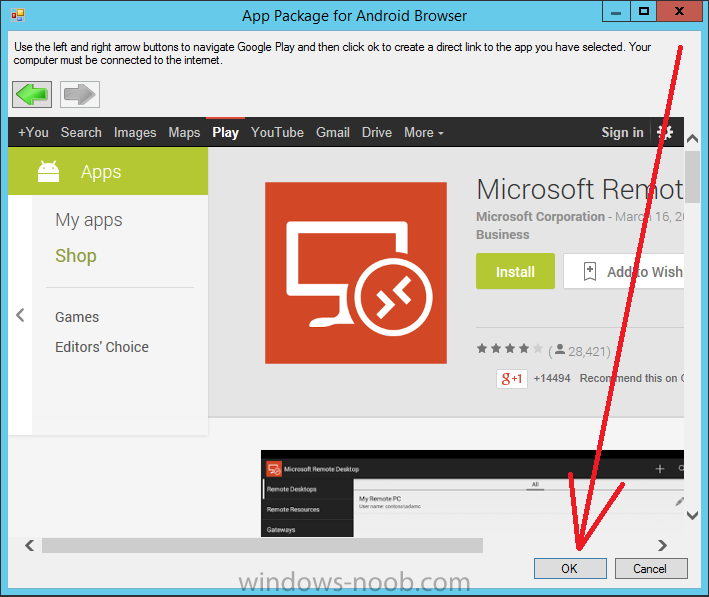The height and width of the screenshot is (597, 709).
Task: Open the Microsoft Corporation developer link
Action: pos(540,217)
